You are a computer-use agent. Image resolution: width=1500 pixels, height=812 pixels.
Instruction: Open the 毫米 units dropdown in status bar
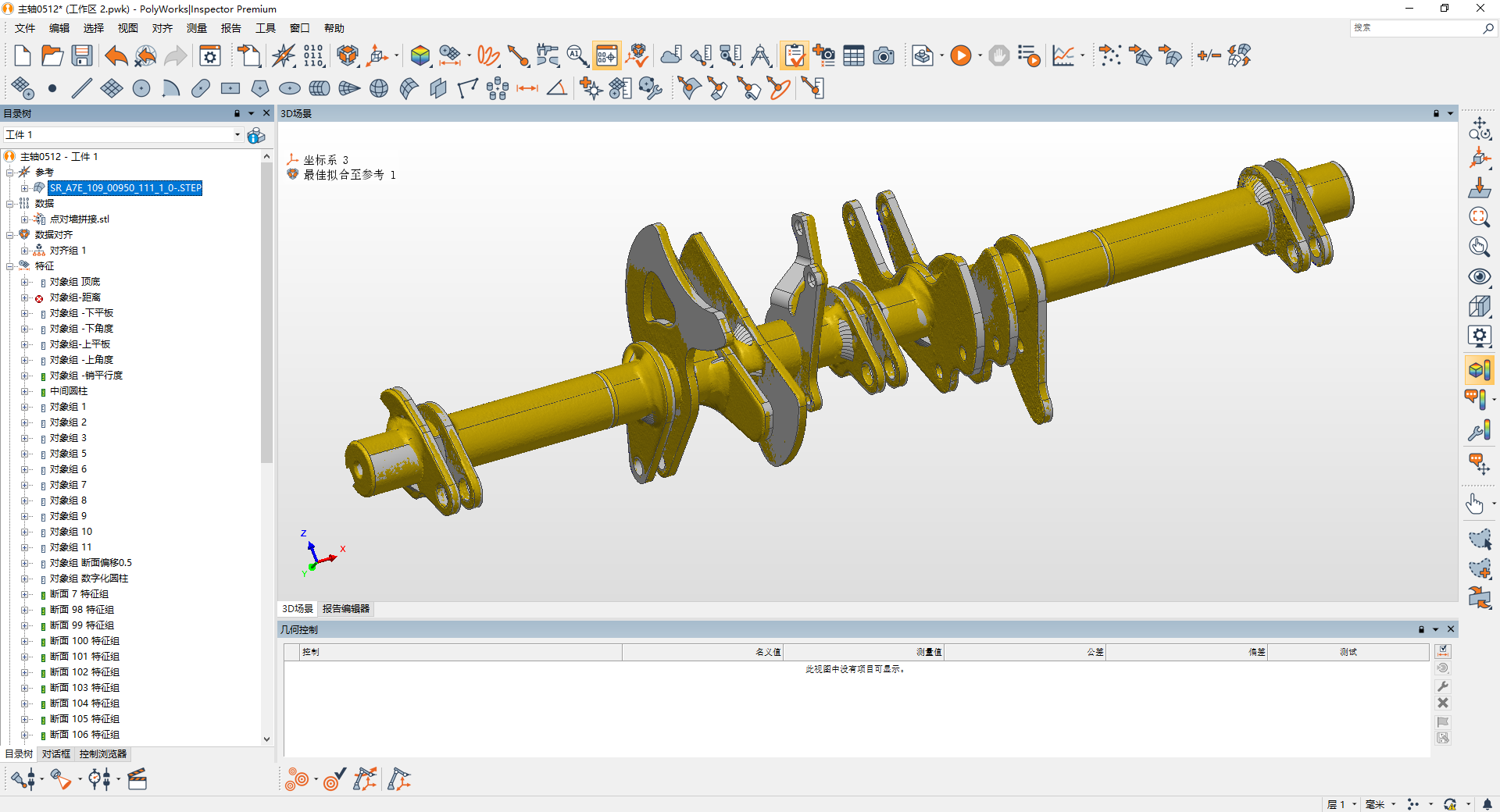point(1393,804)
